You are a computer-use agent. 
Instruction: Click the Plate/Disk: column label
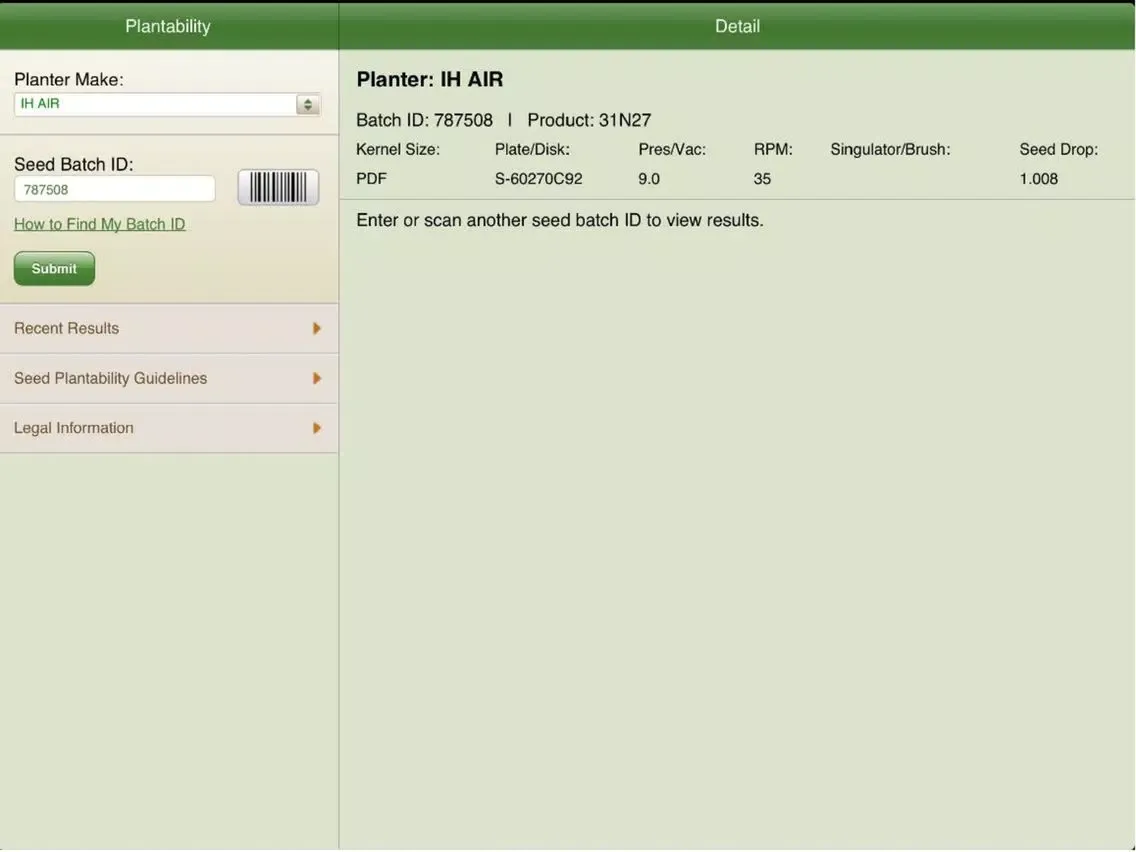pos(532,150)
